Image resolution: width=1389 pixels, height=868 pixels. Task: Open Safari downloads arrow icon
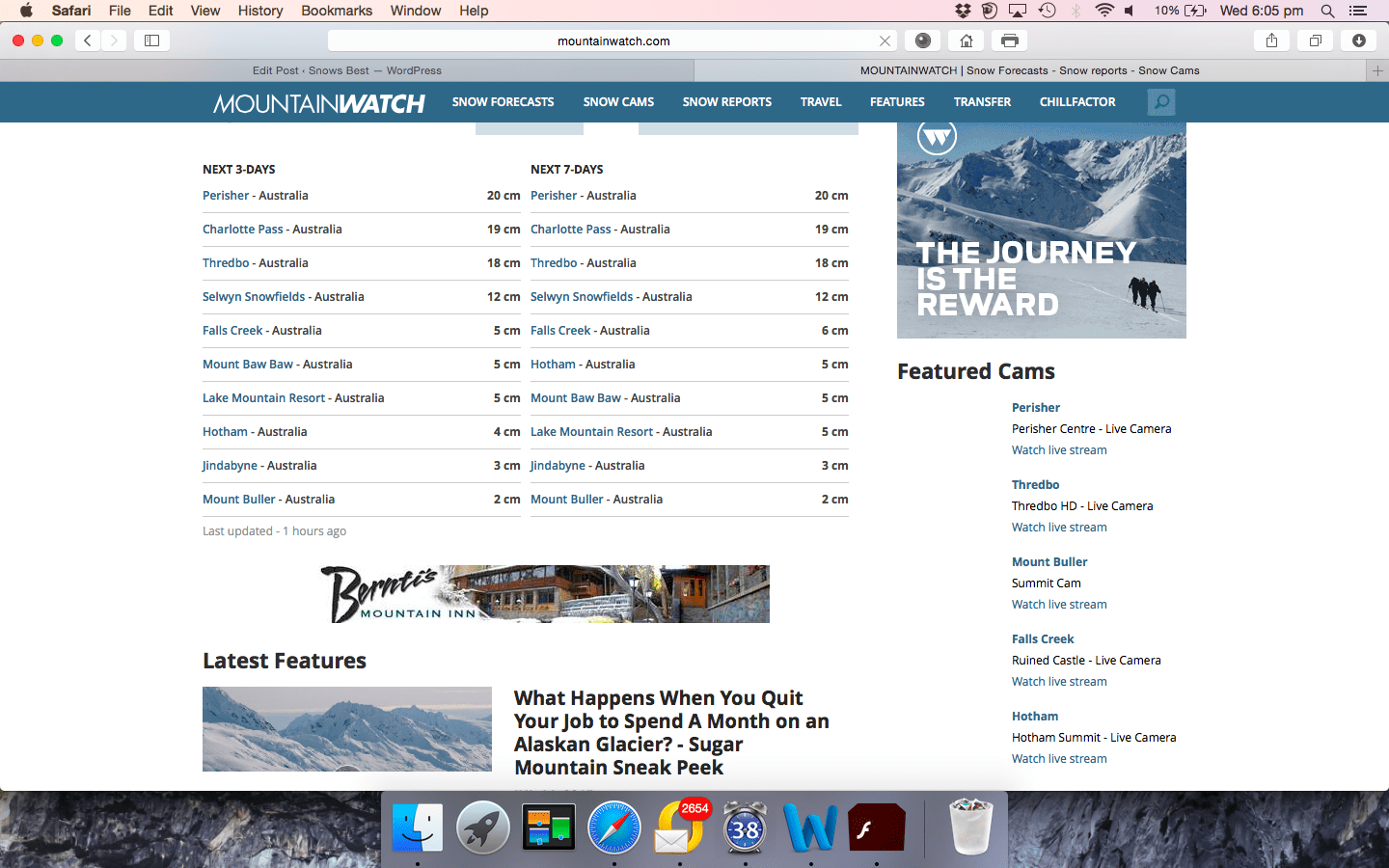click(1358, 41)
